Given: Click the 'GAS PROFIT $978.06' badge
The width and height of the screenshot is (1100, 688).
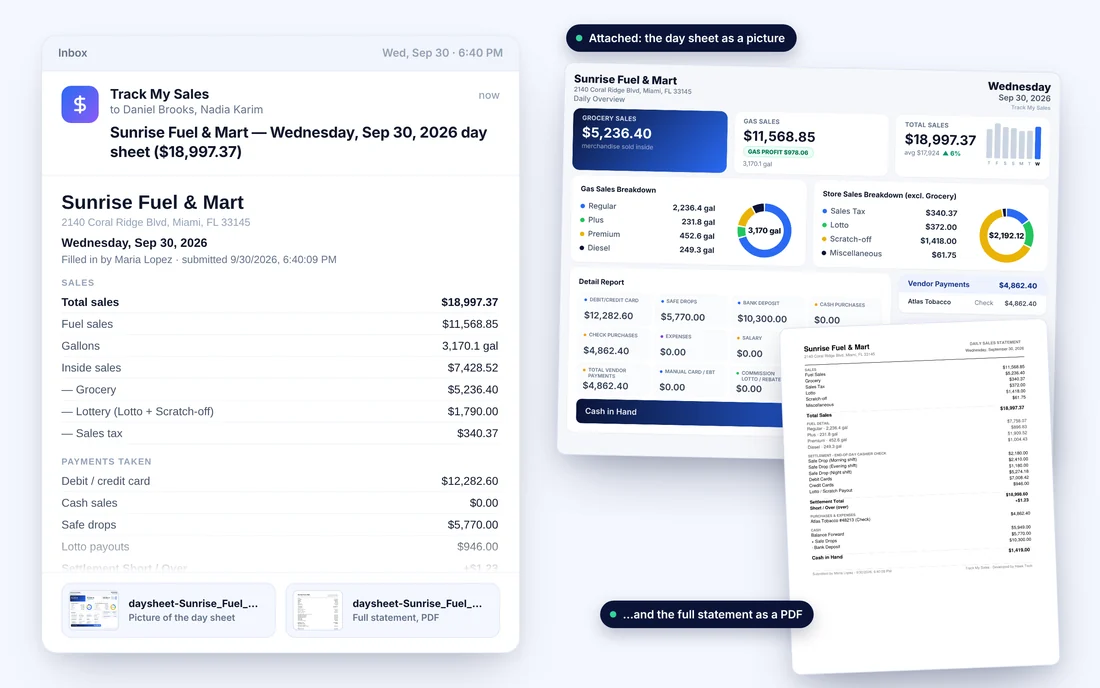Looking at the screenshot, I should [x=778, y=151].
